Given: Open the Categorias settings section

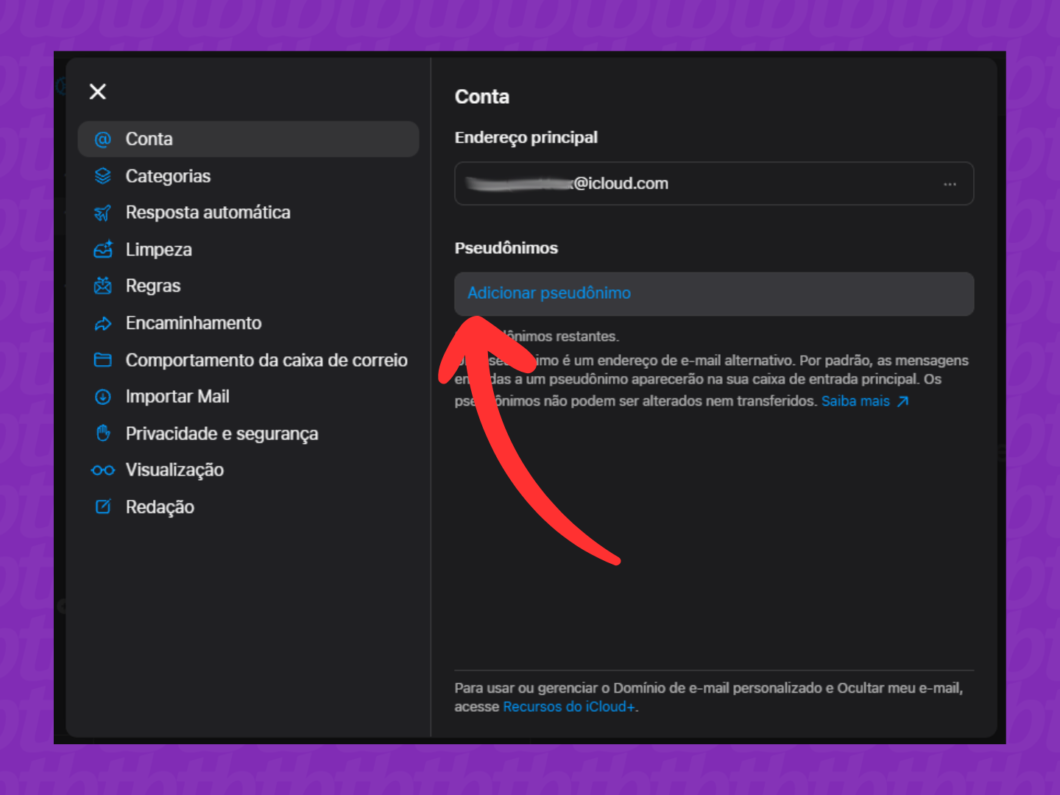Looking at the screenshot, I should pyautogui.click(x=168, y=176).
